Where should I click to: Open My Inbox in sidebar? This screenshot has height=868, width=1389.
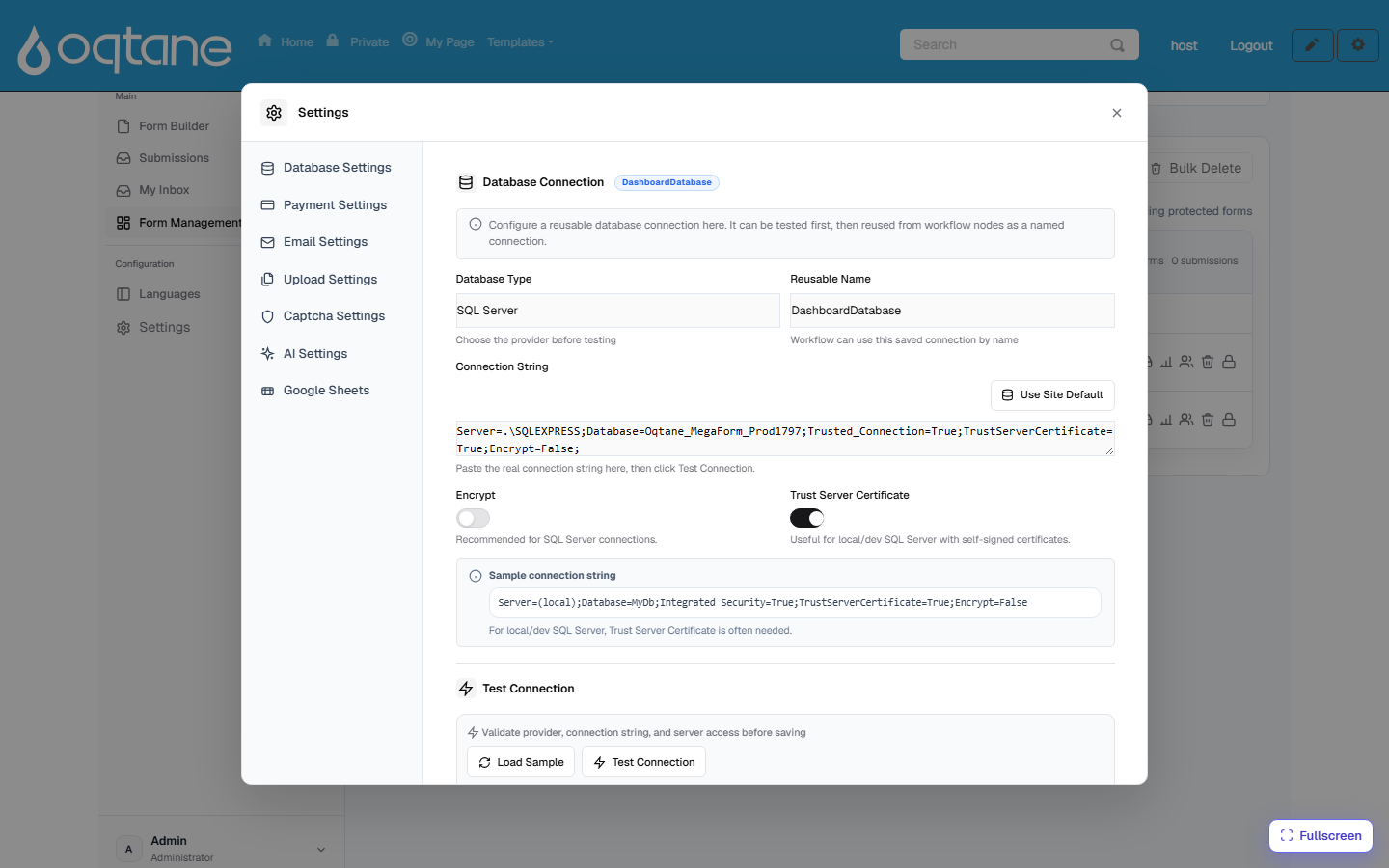pos(164,190)
